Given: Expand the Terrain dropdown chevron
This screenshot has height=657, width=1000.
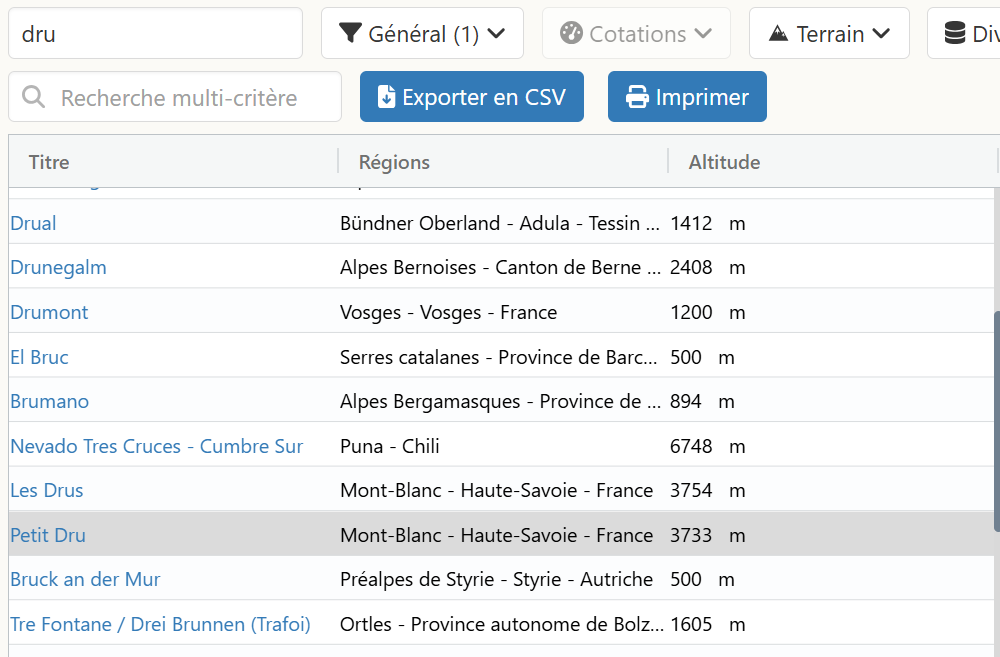Looking at the screenshot, I should pos(881,33).
